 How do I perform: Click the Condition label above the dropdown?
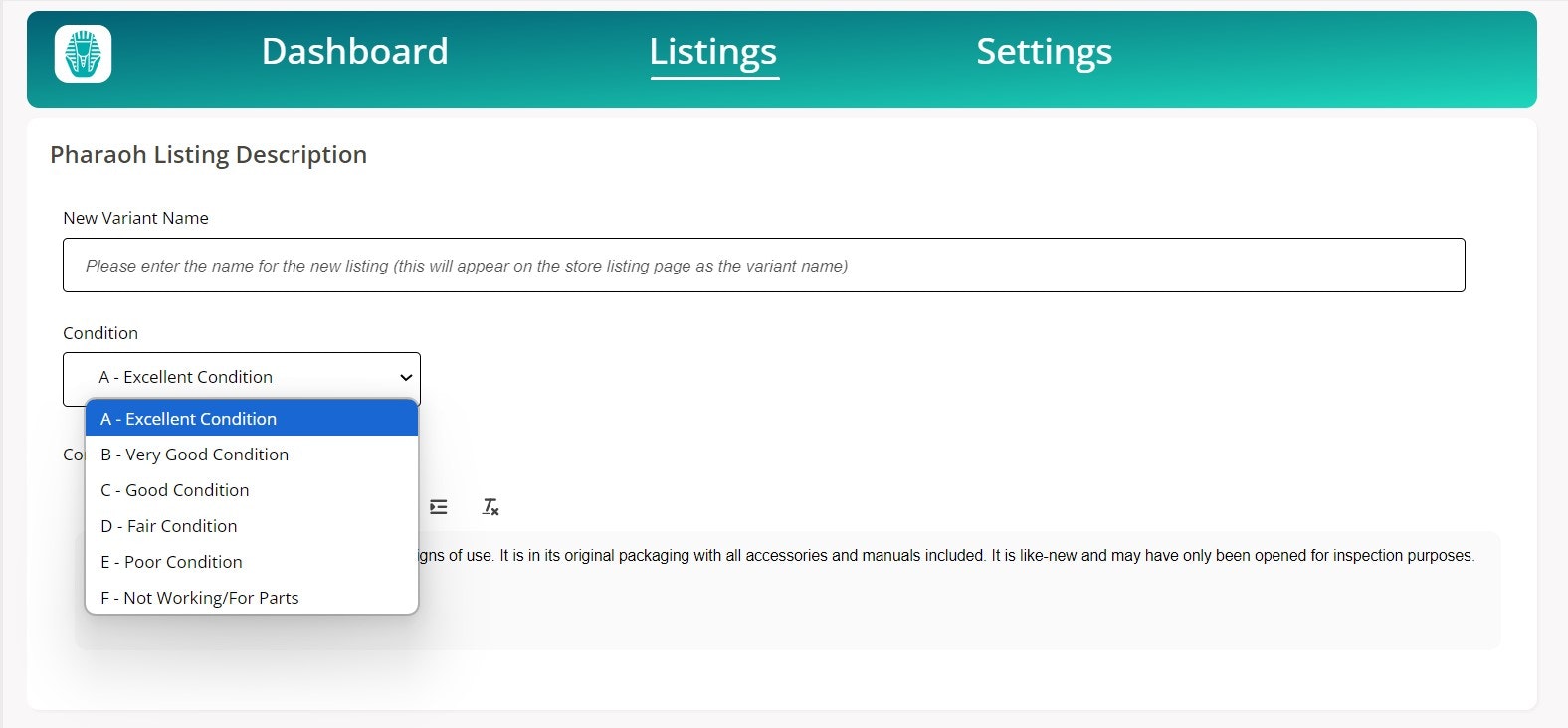[100, 333]
